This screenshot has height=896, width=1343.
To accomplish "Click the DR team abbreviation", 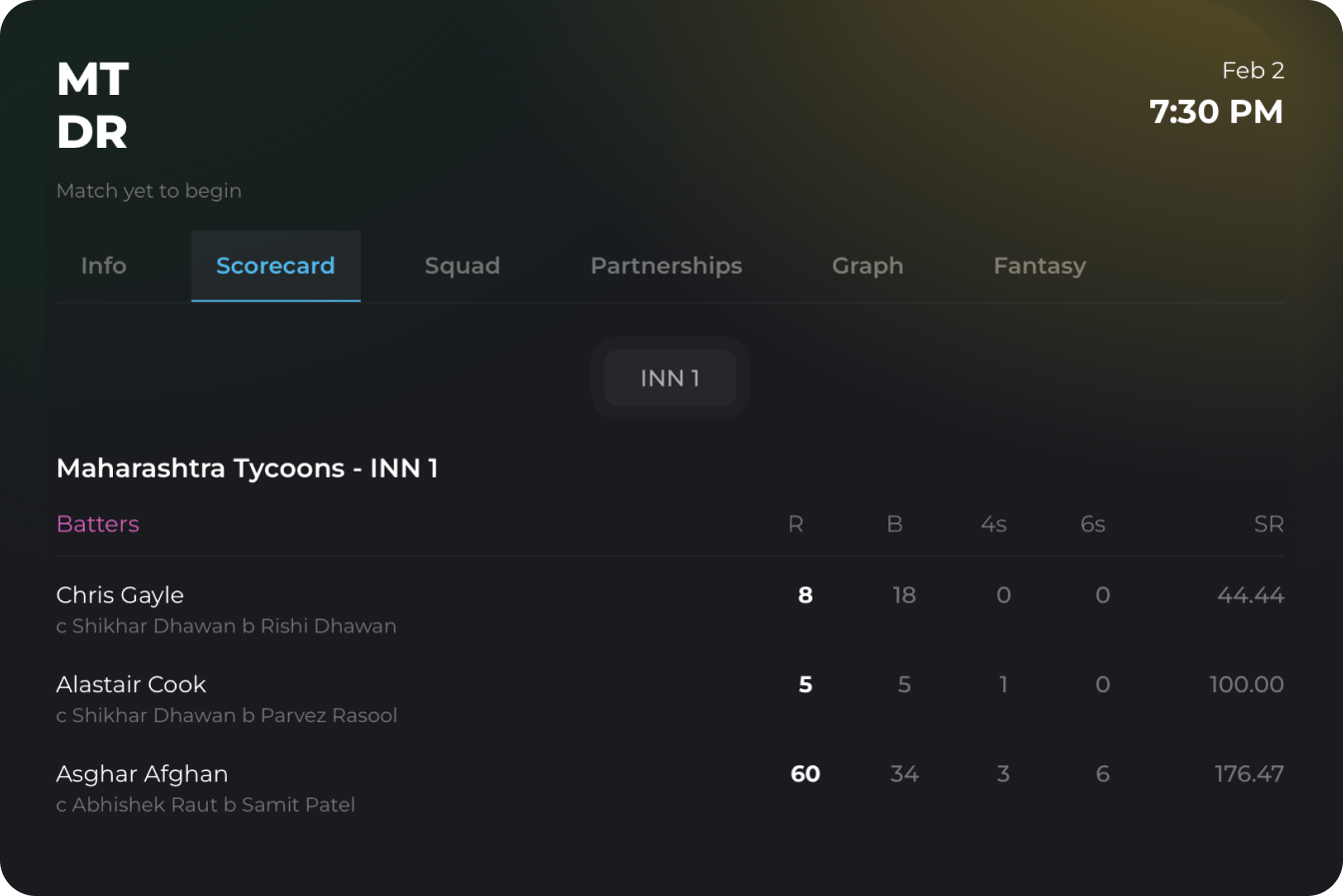I will coord(92,131).
